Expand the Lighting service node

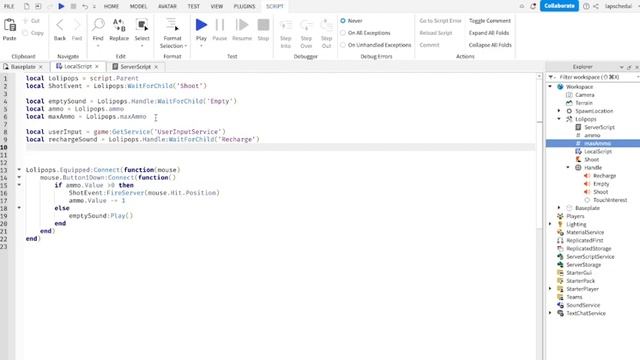click(x=550, y=224)
